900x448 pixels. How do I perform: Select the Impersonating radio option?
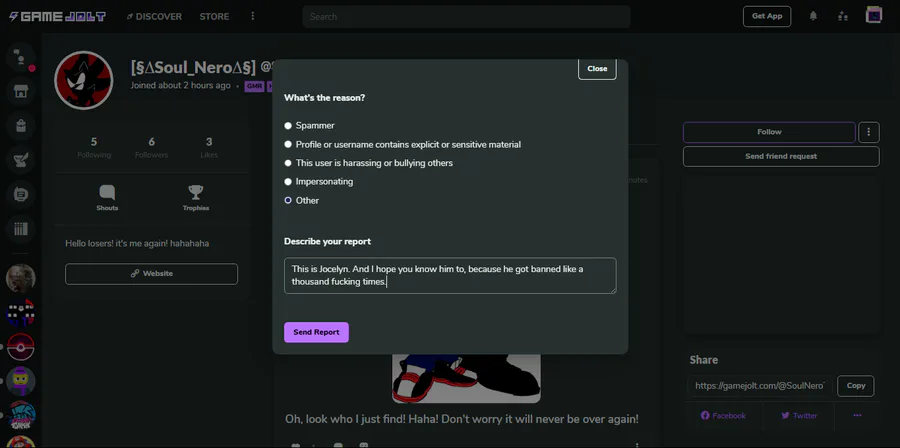(288, 182)
